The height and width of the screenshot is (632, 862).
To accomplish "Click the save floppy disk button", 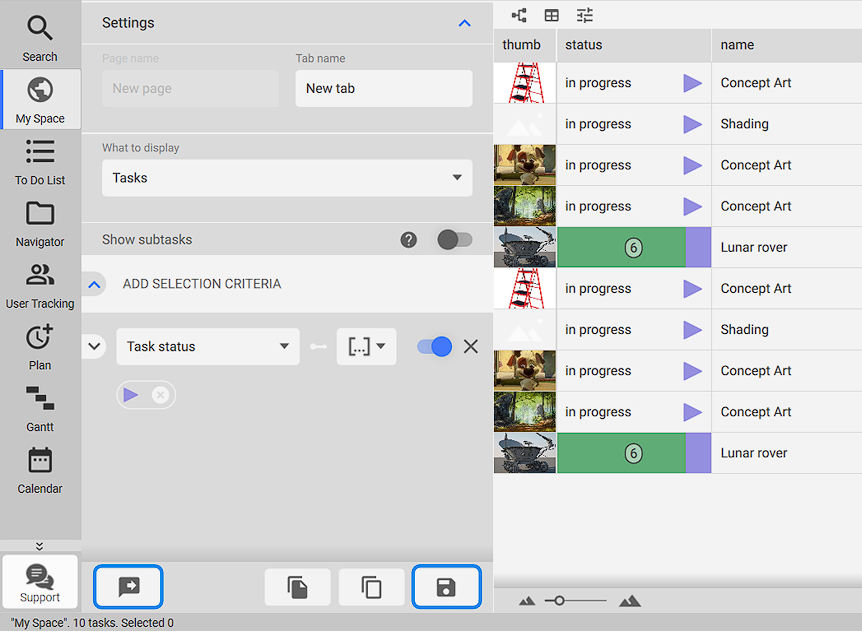I will point(446,586).
